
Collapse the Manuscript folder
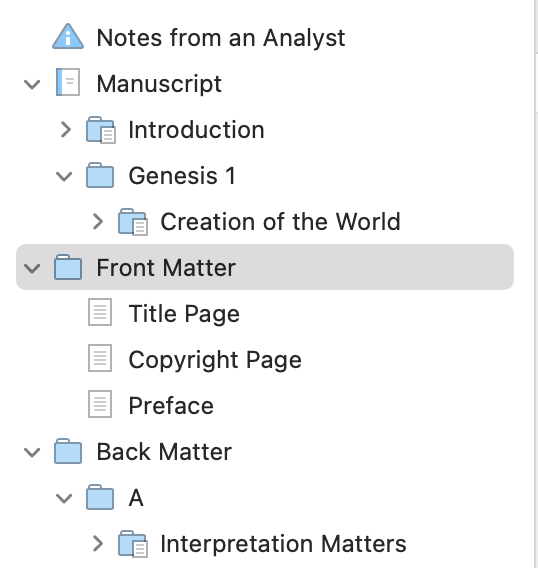point(32,84)
